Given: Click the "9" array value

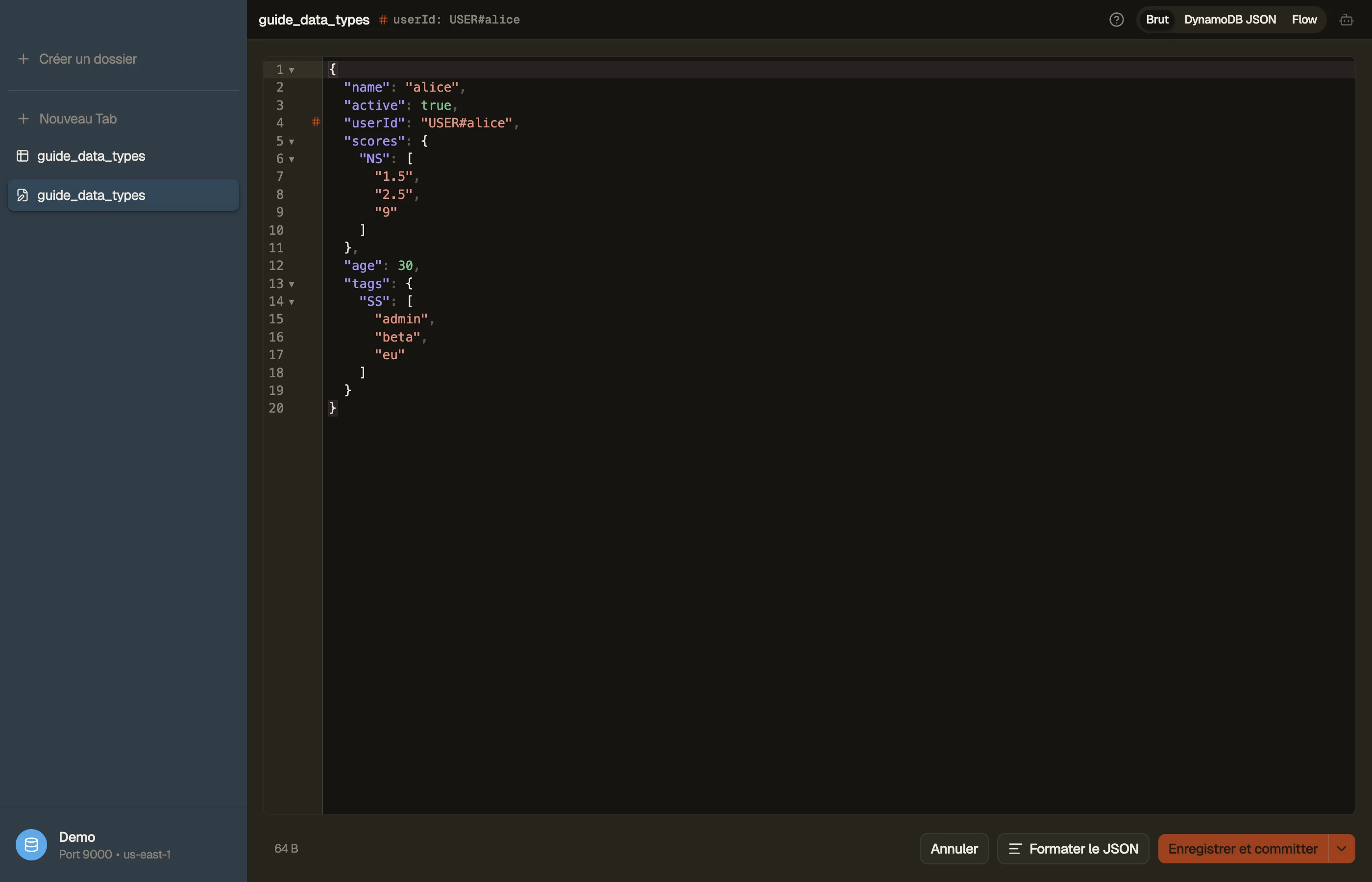Looking at the screenshot, I should 386,212.
